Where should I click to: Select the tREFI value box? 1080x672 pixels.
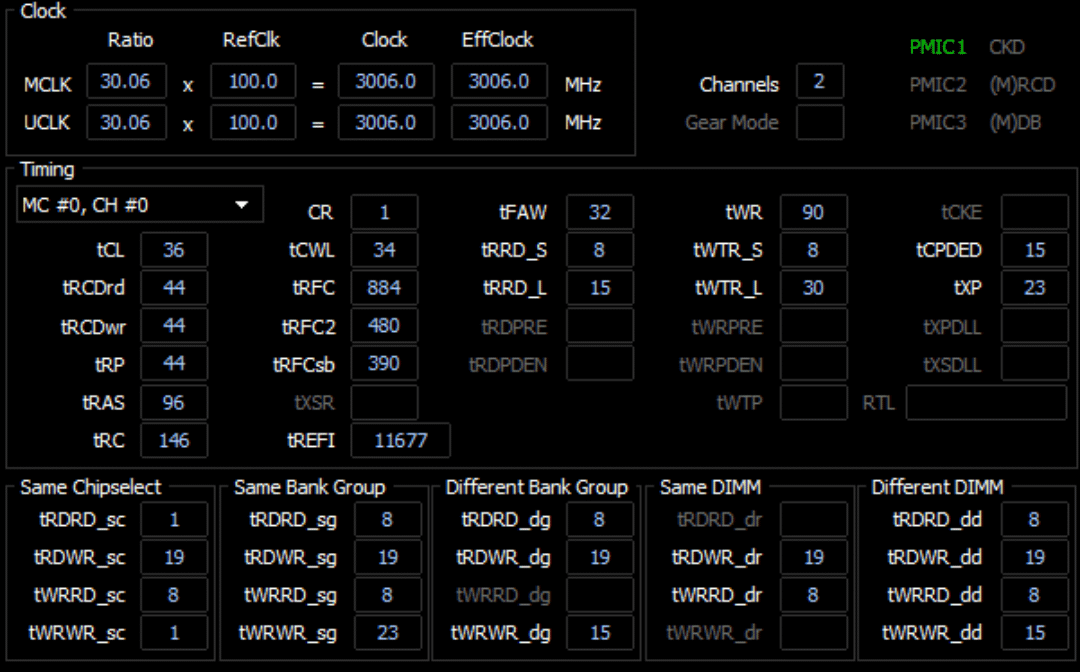pos(400,440)
